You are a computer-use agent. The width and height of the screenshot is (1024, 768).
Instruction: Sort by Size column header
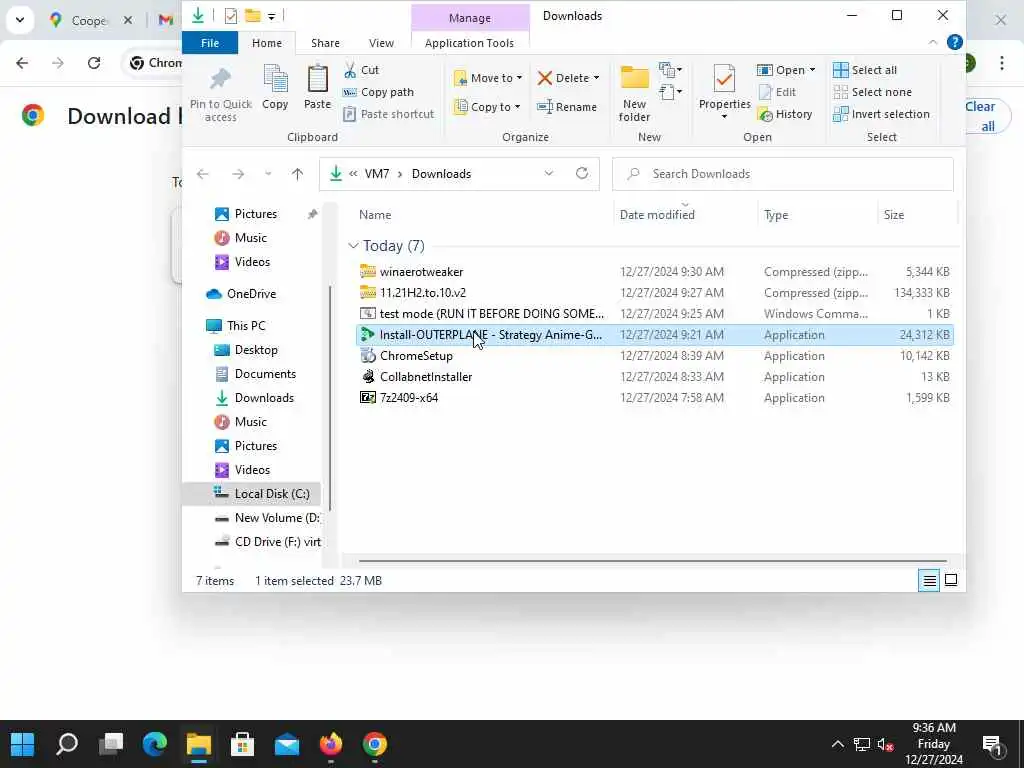click(893, 215)
